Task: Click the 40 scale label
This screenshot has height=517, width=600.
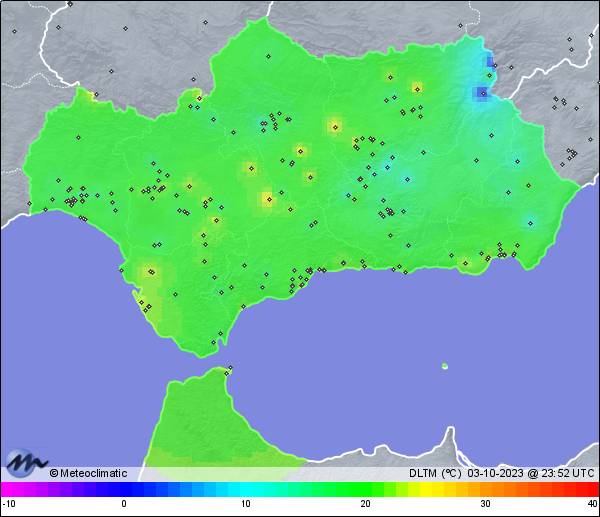Action: [x=593, y=504]
